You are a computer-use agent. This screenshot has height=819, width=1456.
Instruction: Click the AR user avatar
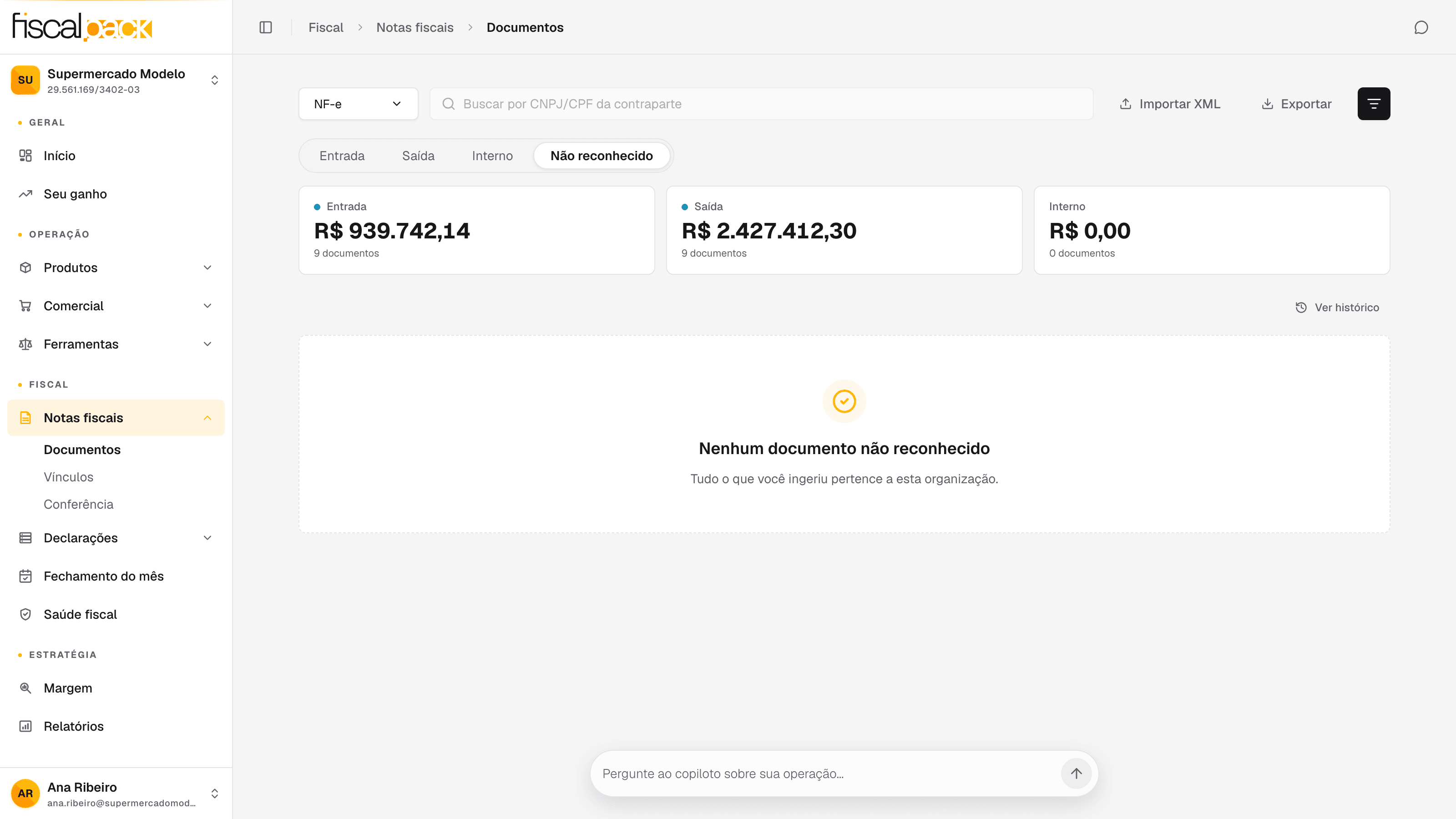click(25, 794)
